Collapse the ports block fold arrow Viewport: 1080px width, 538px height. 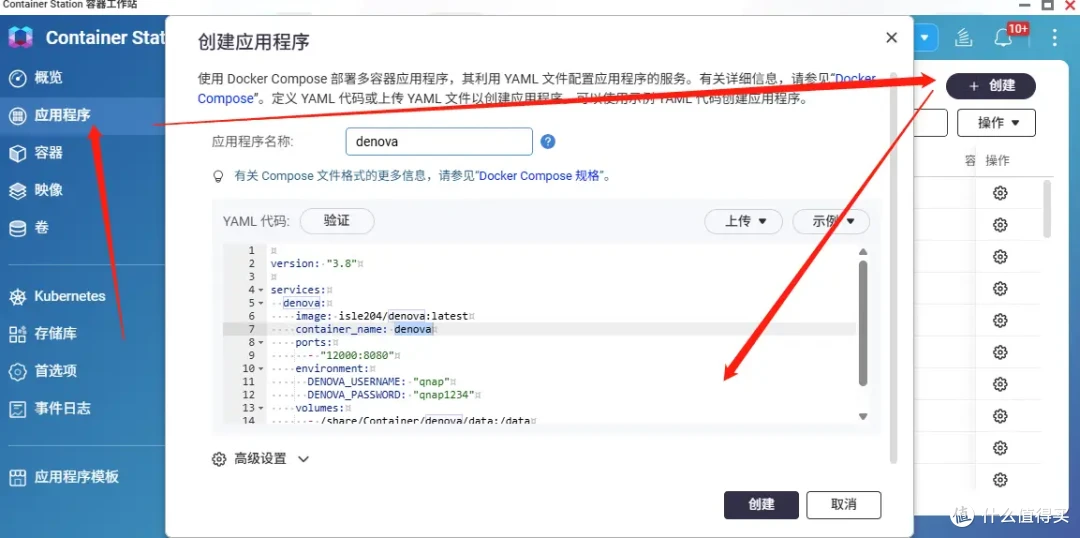click(x=261, y=342)
